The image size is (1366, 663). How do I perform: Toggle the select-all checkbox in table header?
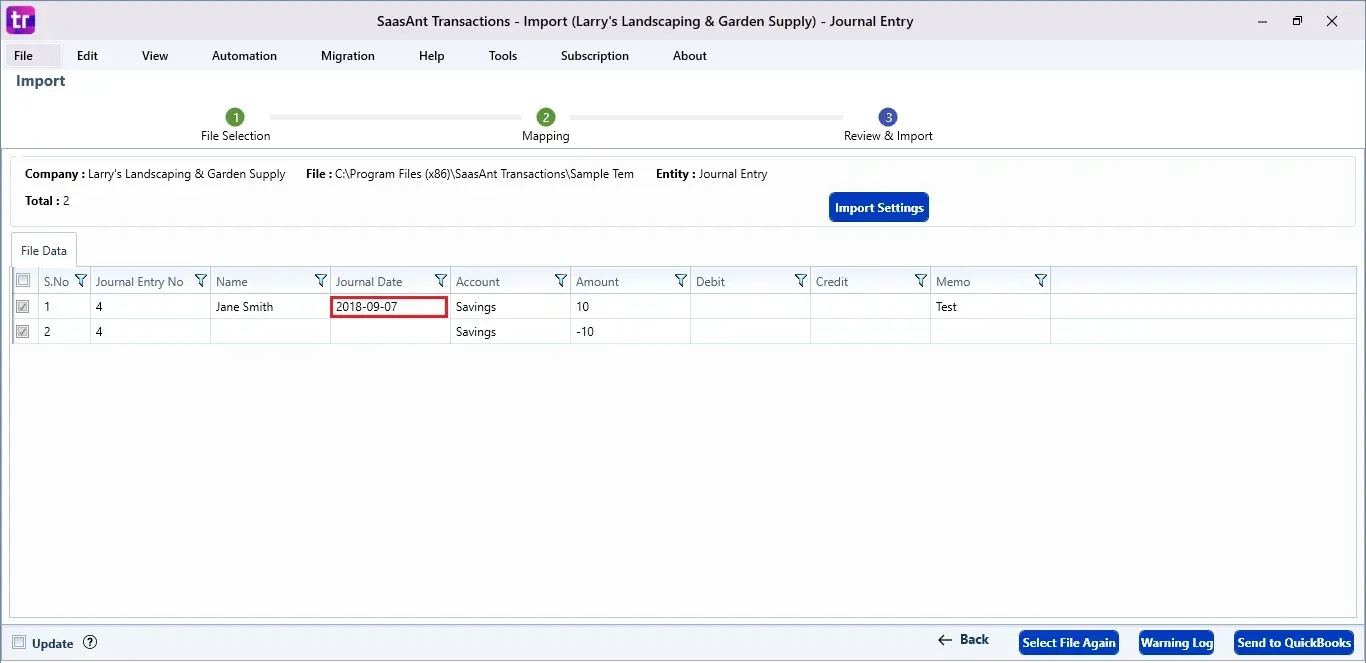point(23,281)
